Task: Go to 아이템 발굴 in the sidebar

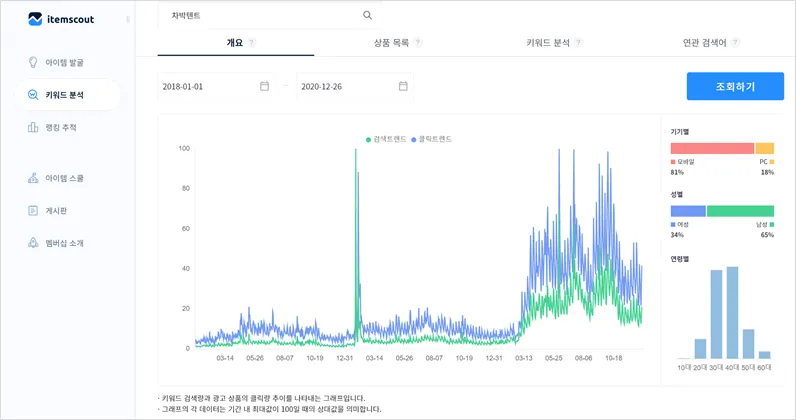Action: (x=64, y=62)
